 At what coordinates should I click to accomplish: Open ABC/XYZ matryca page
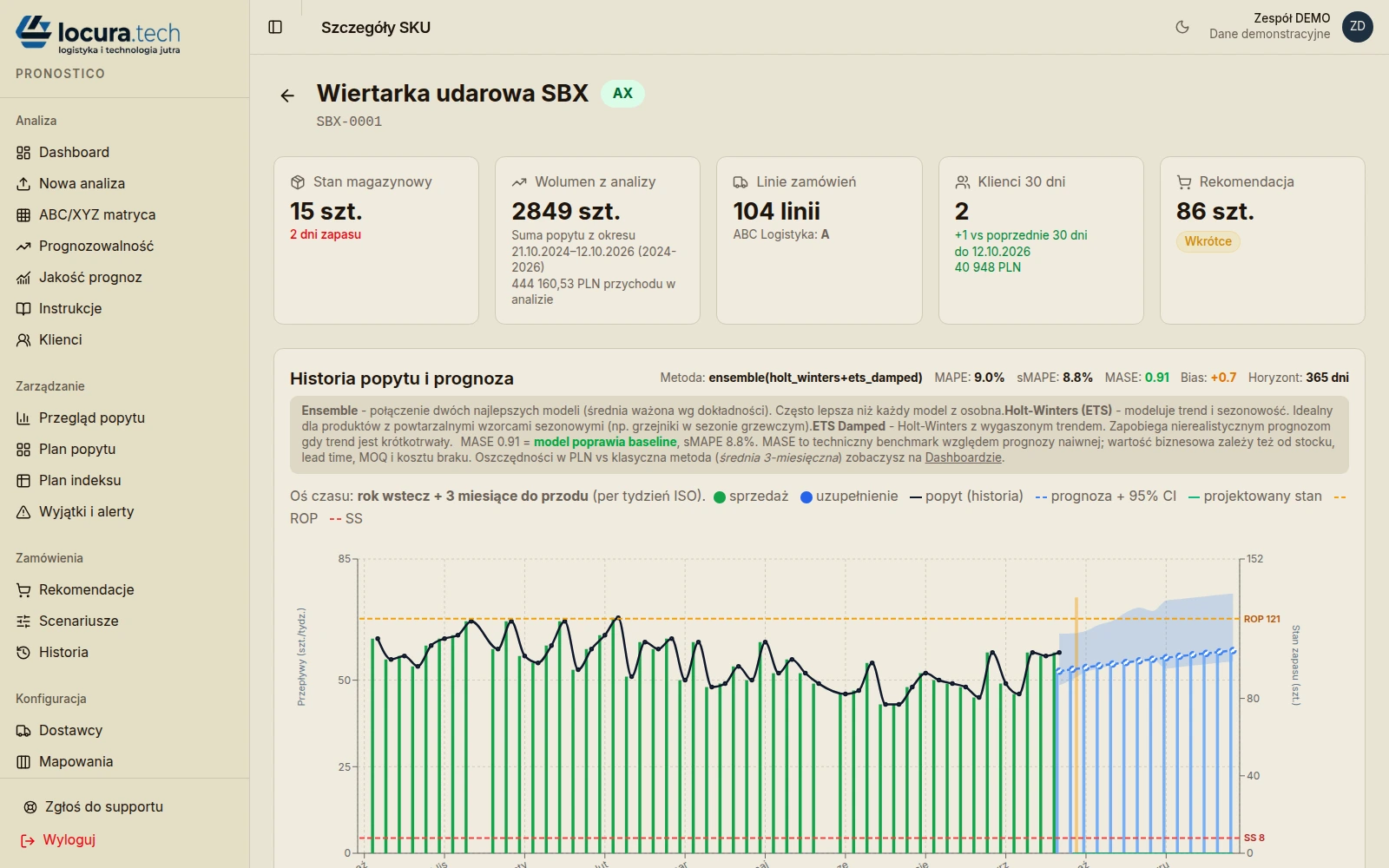click(x=124, y=214)
